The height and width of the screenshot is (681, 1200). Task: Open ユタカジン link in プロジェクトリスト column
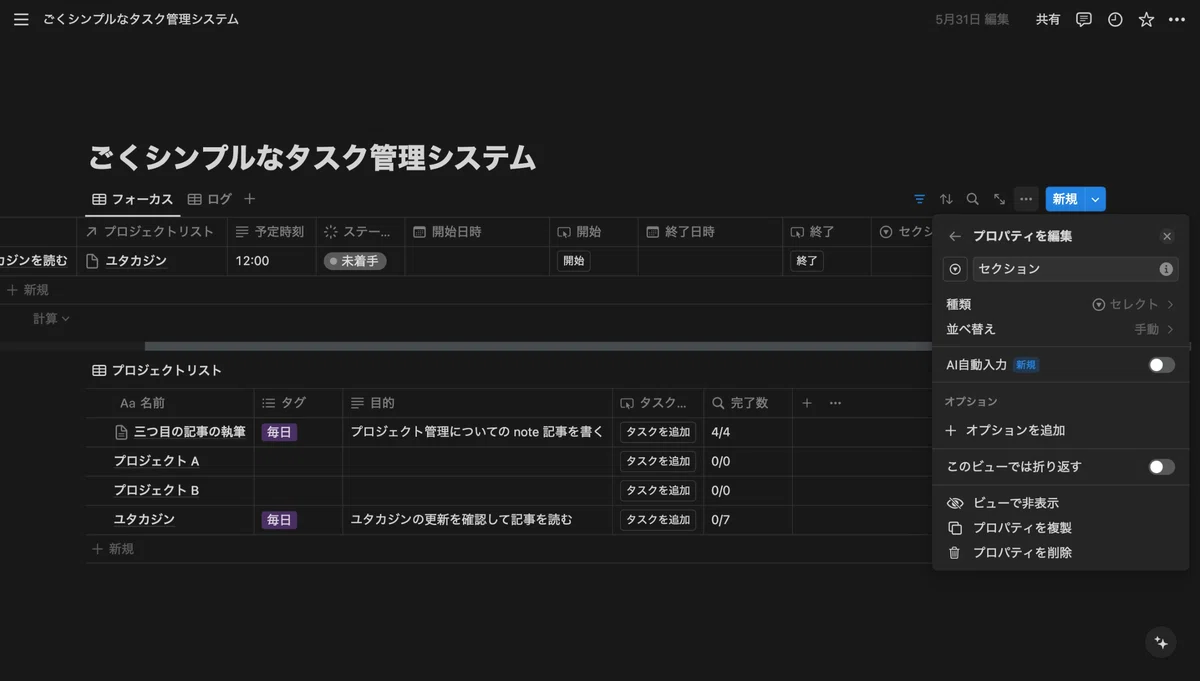136,261
